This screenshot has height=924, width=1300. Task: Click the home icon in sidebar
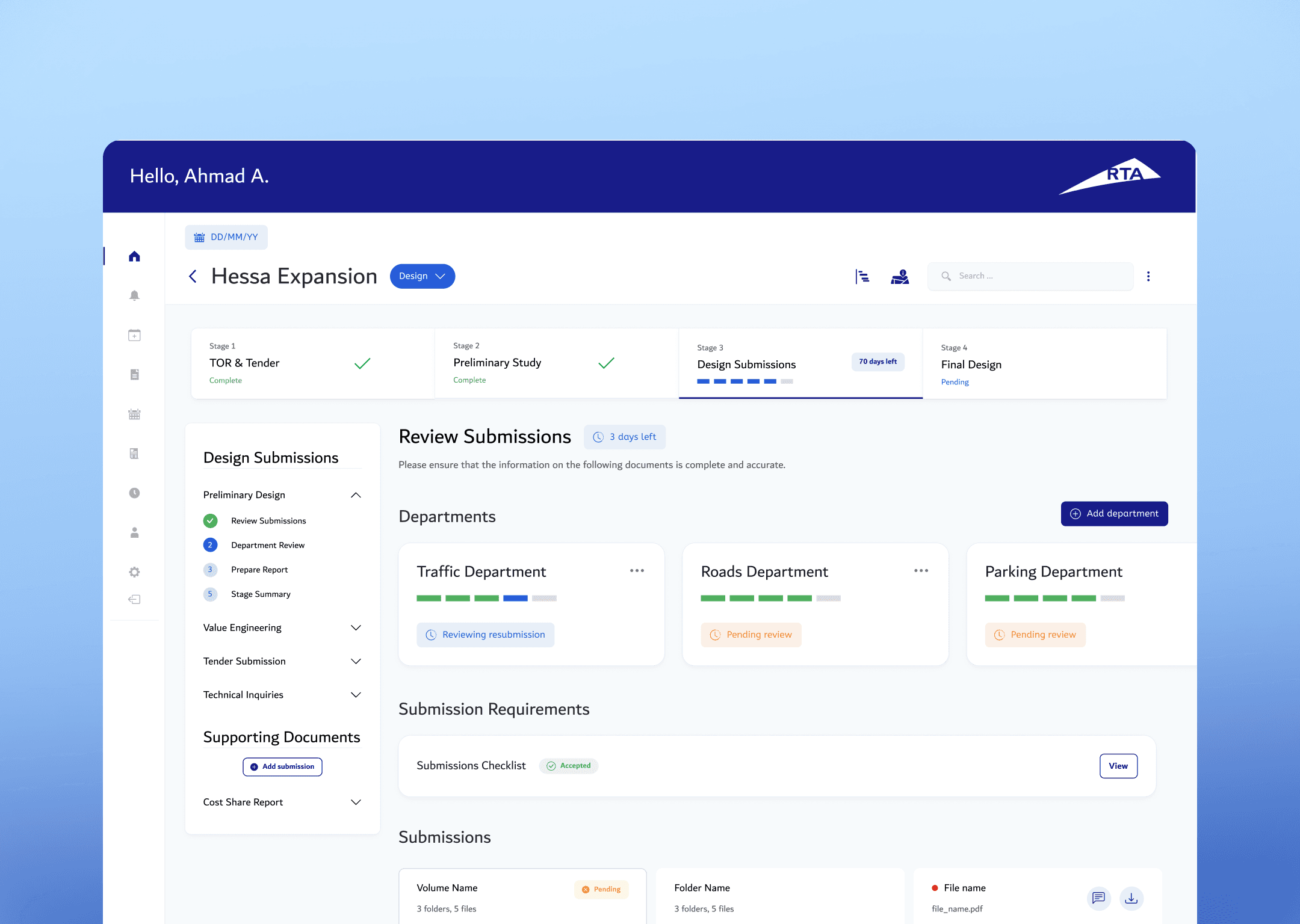(x=134, y=257)
